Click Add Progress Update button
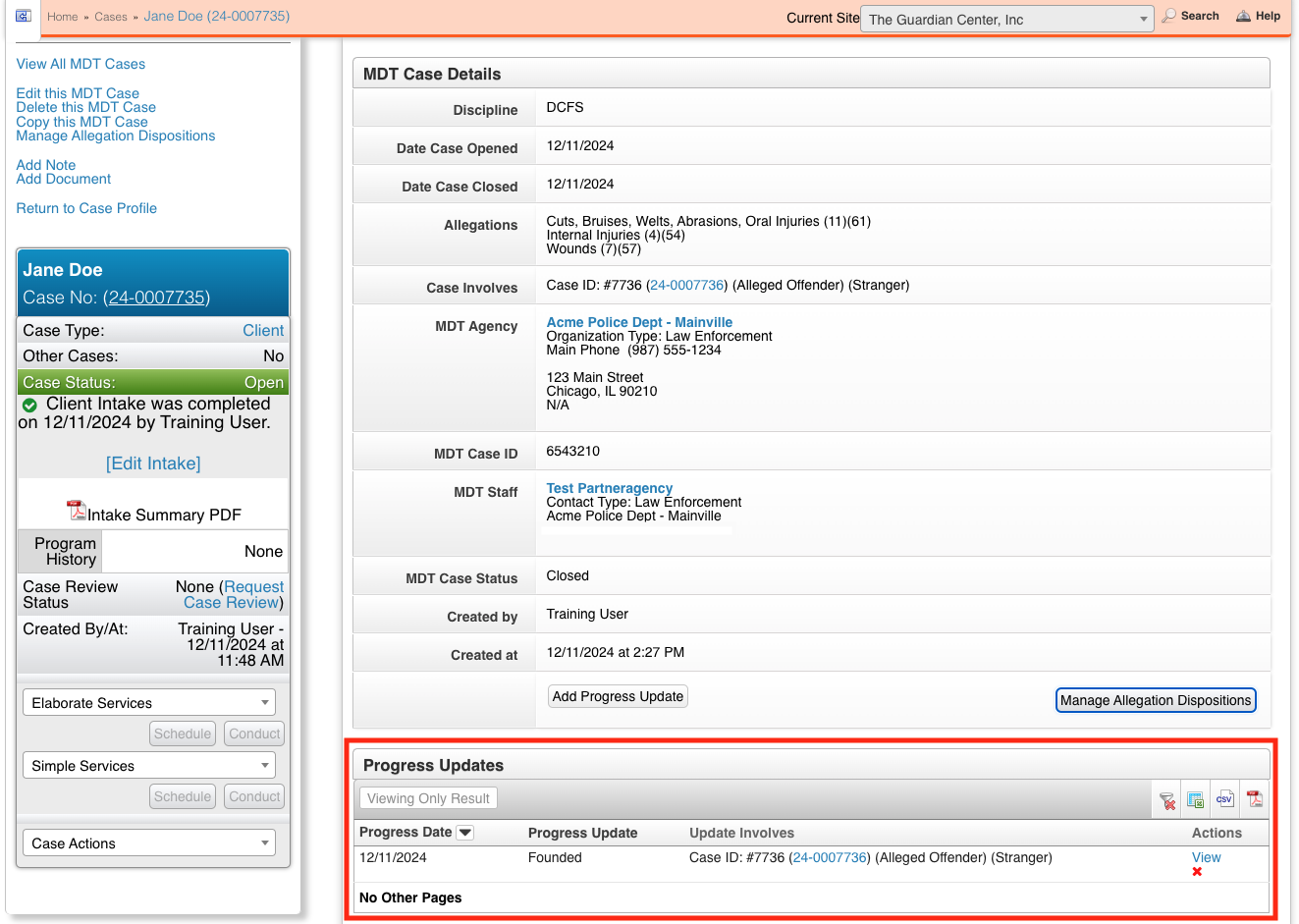The image size is (1299, 924). 618,696
